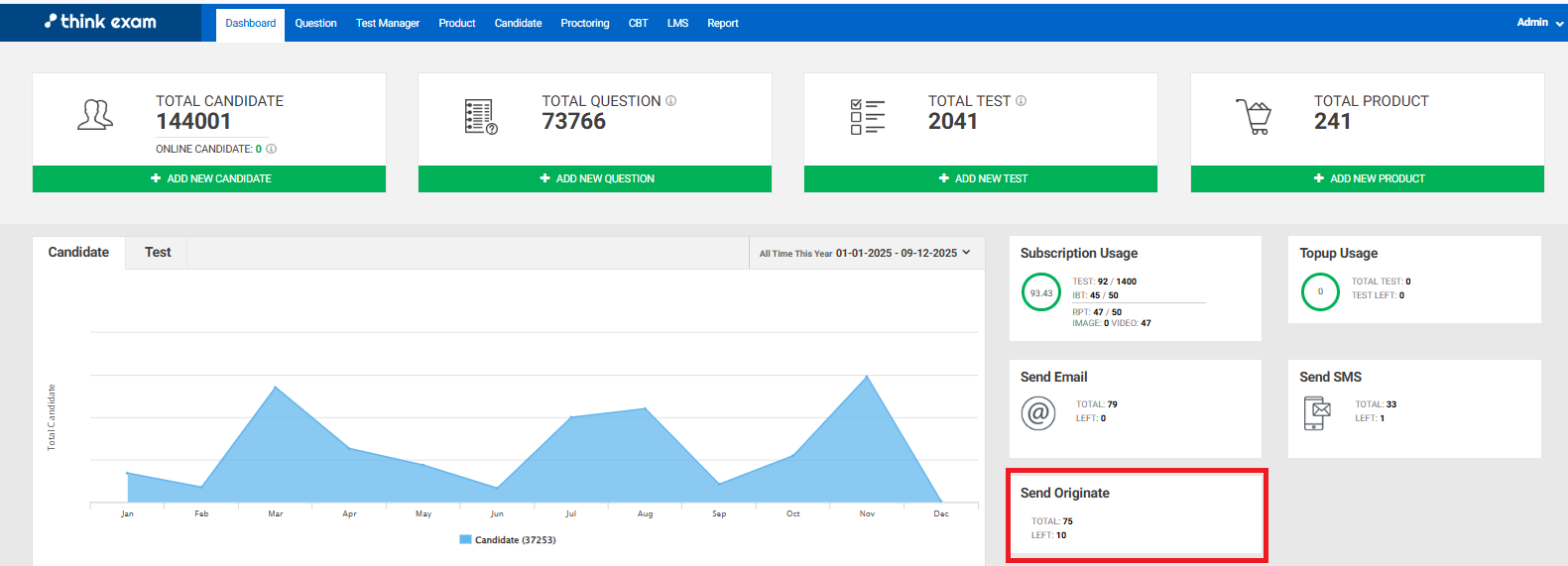Click the Total Question list icon
The width and height of the screenshot is (1568, 566).
tap(481, 117)
